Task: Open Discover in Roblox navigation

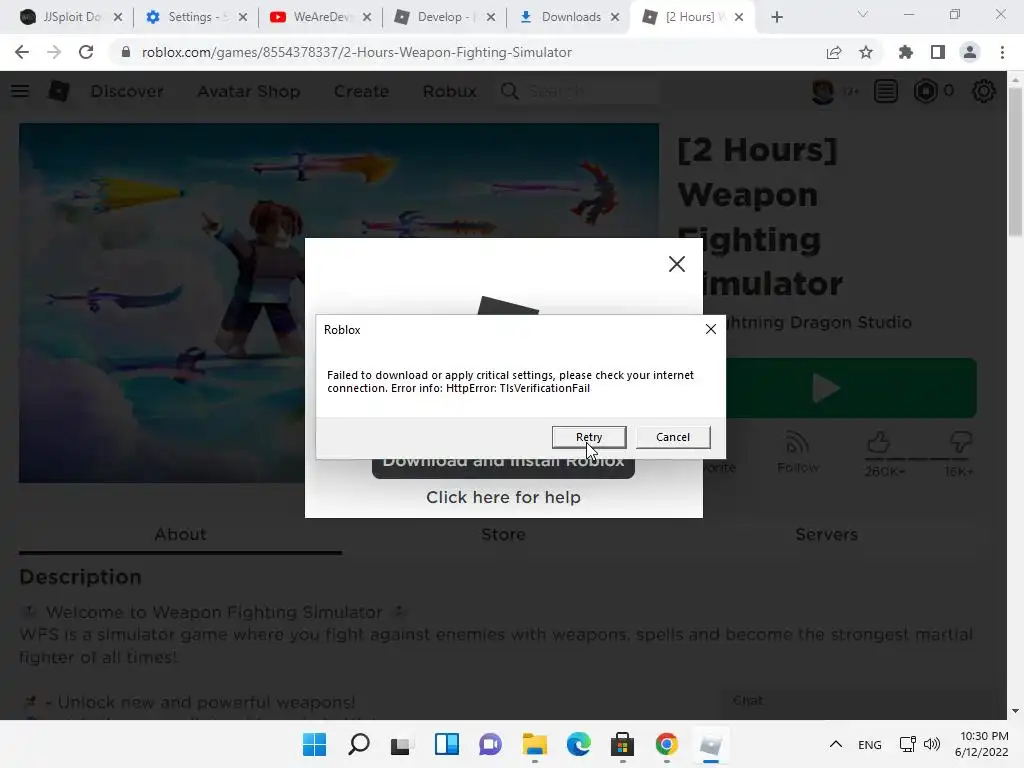Action: [x=127, y=91]
